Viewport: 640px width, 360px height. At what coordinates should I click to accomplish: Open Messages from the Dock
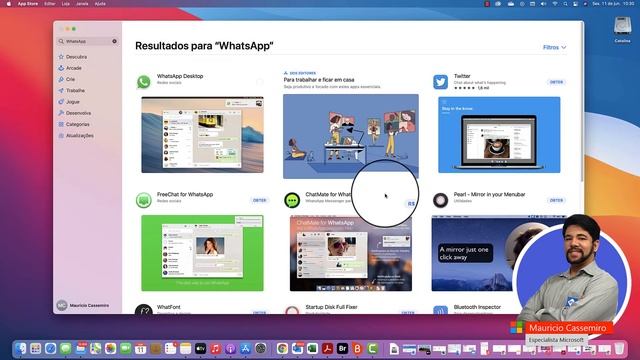(x=65, y=349)
